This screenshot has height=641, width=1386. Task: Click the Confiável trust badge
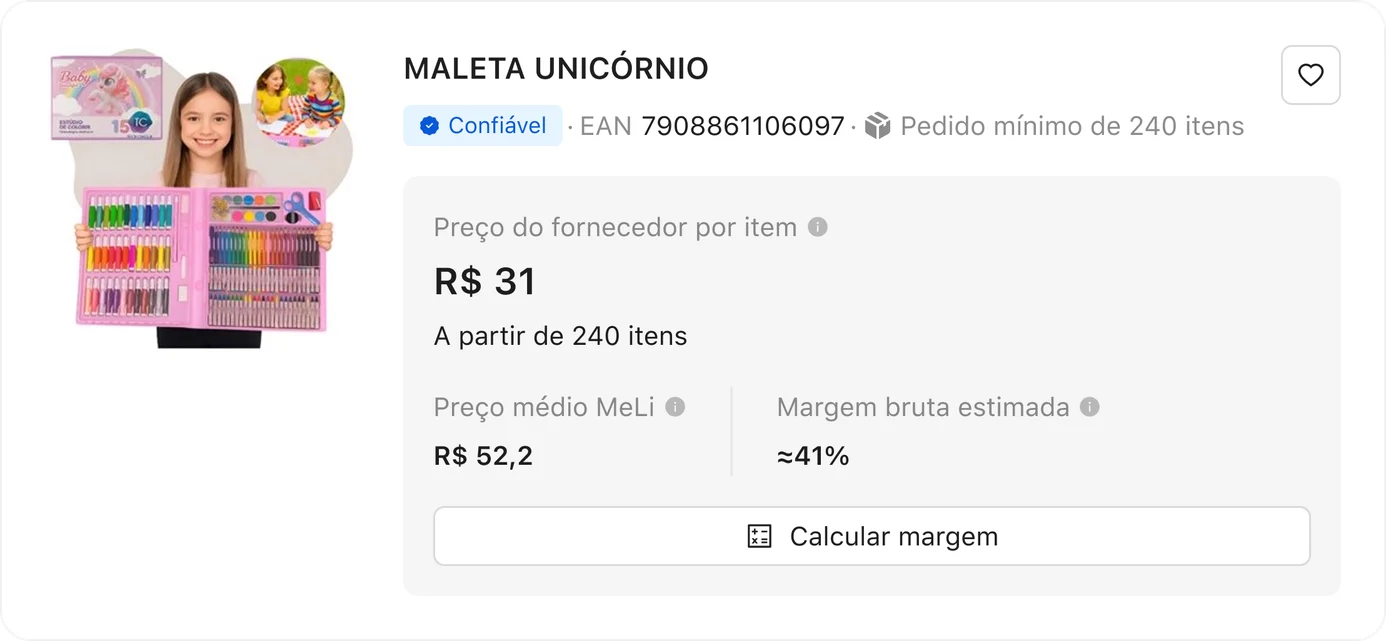coord(483,126)
